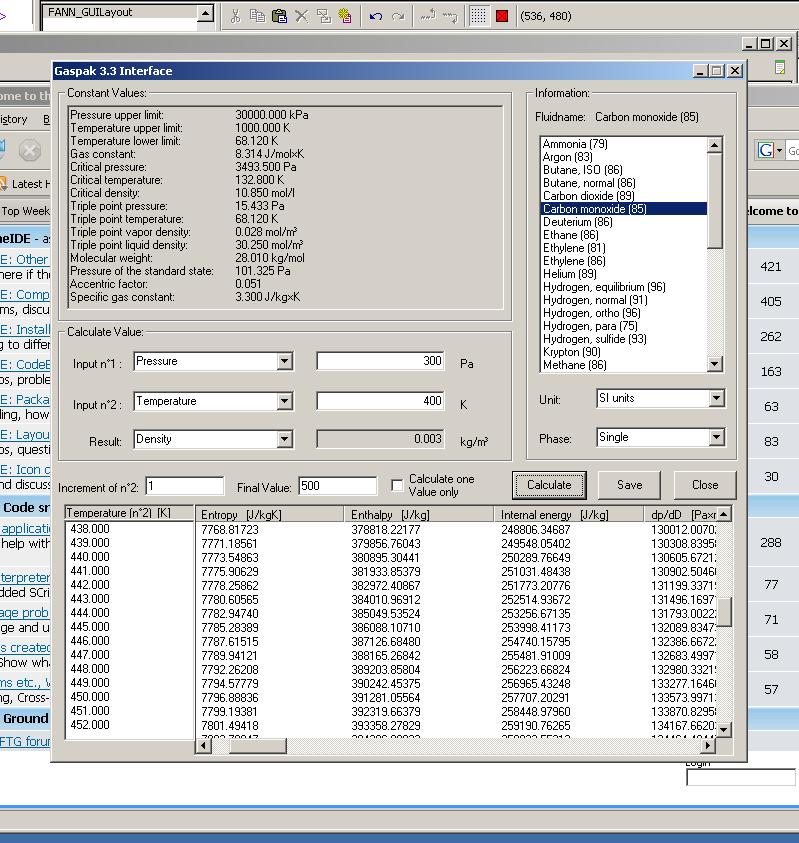Expand the Result Density dropdown
This screenshot has height=843, width=799.
(284, 439)
